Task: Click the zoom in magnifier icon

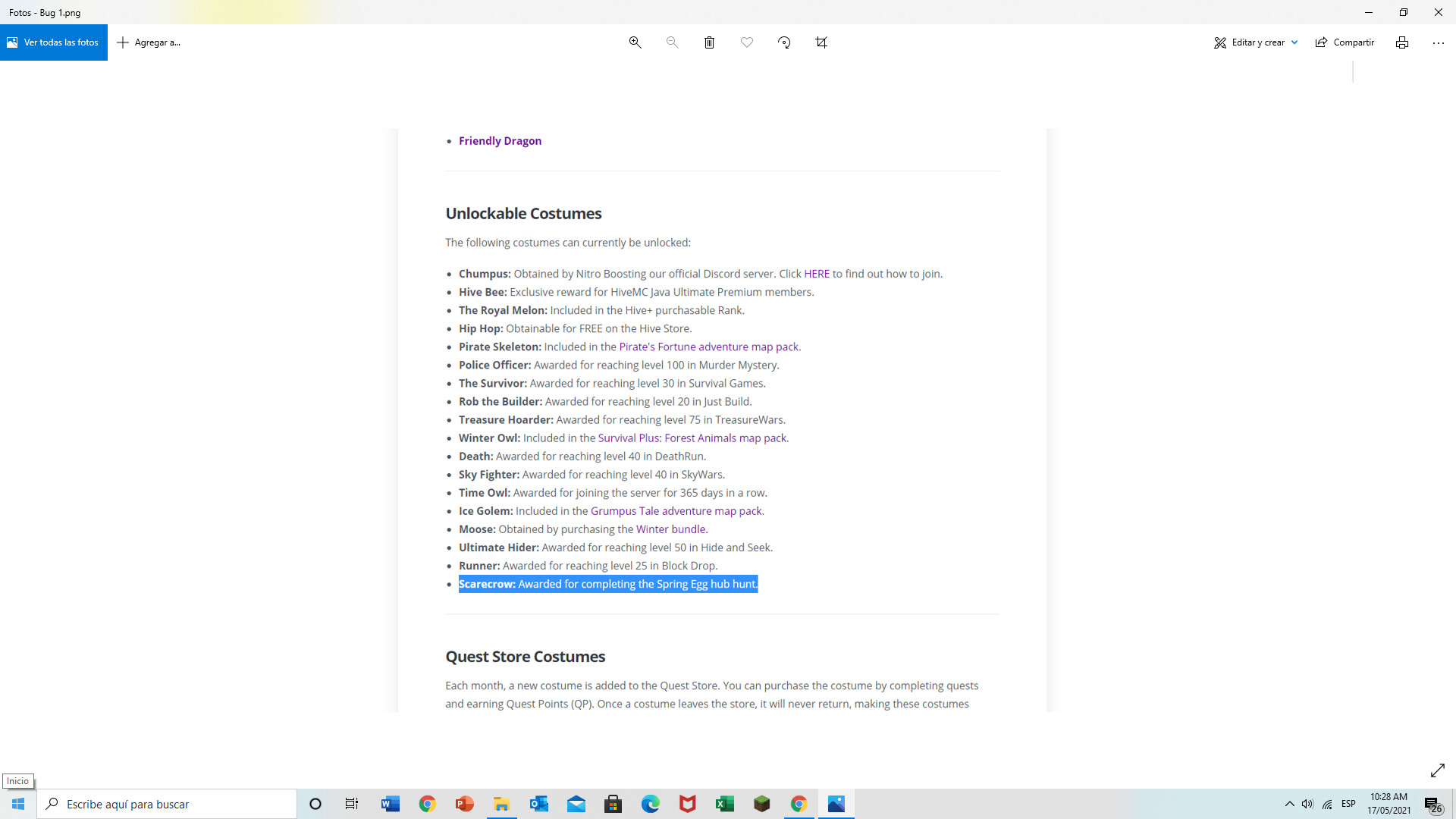Action: [x=635, y=42]
